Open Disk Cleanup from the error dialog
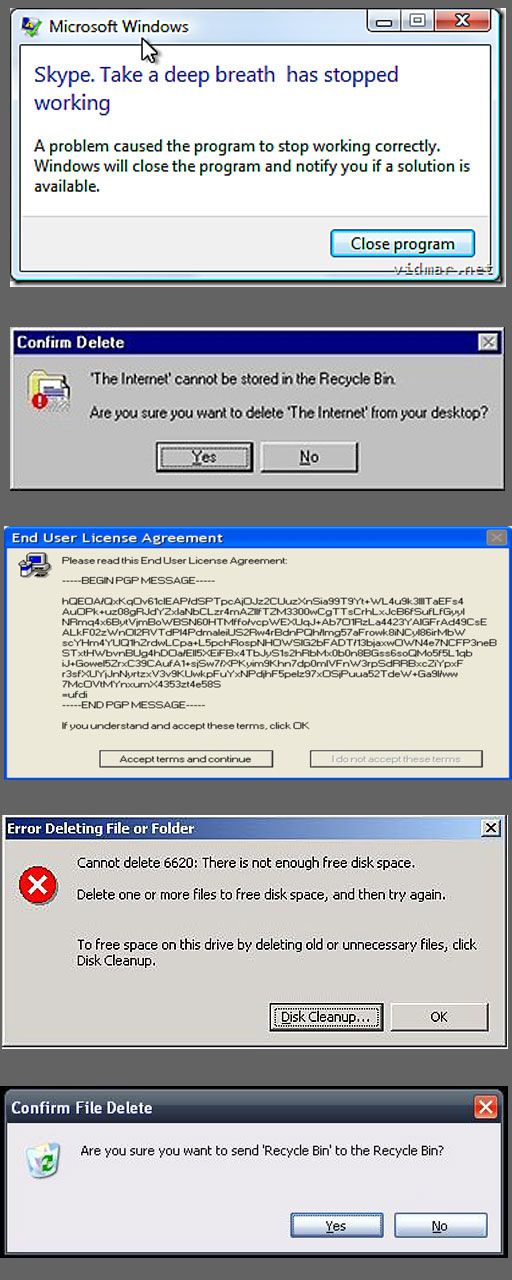Screen dimensions: 512x1280 point(326,1017)
